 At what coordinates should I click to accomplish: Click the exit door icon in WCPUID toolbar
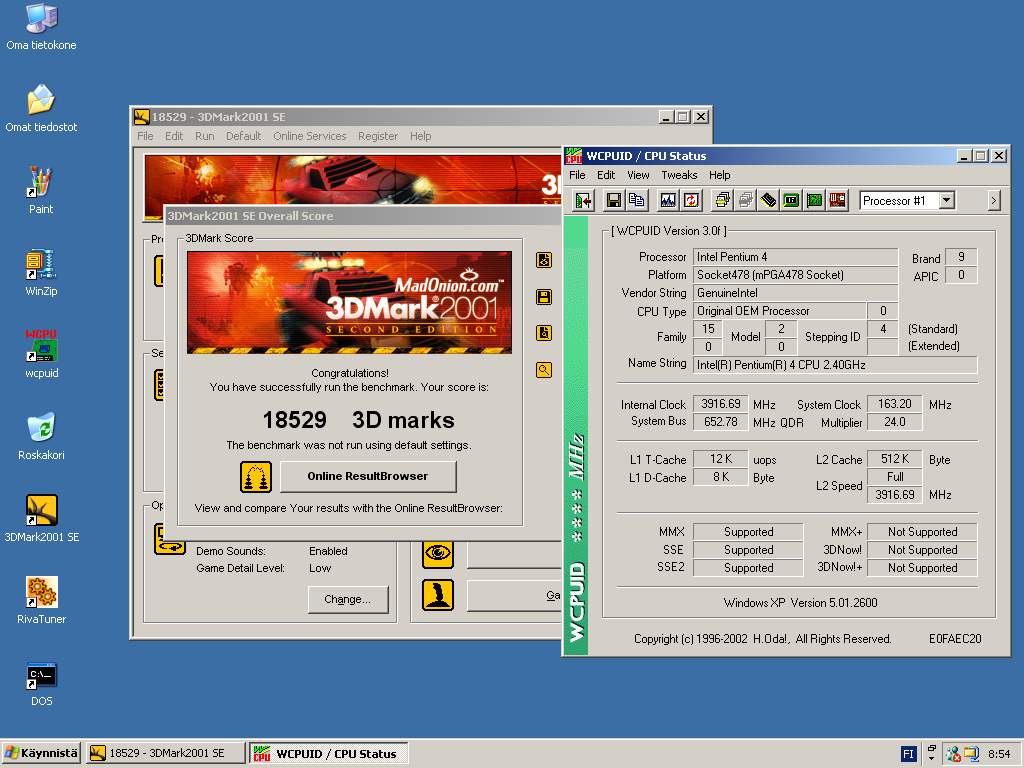tap(583, 201)
